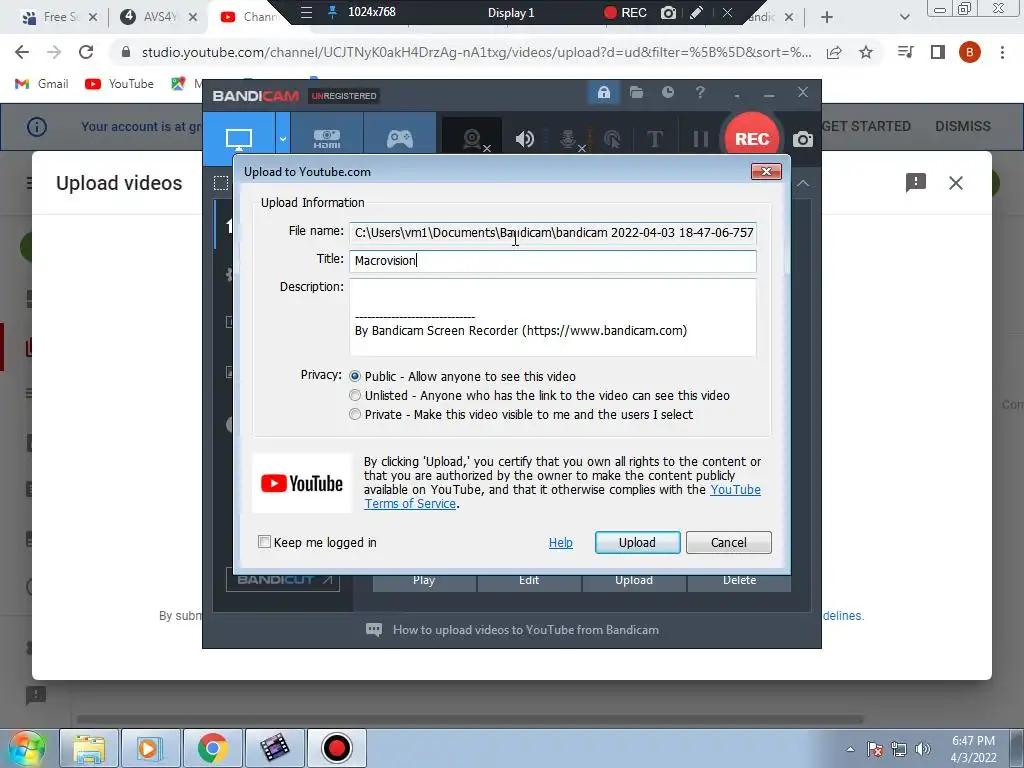Go back in Chrome
This screenshot has height=768, width=1024.
(22, 52)
